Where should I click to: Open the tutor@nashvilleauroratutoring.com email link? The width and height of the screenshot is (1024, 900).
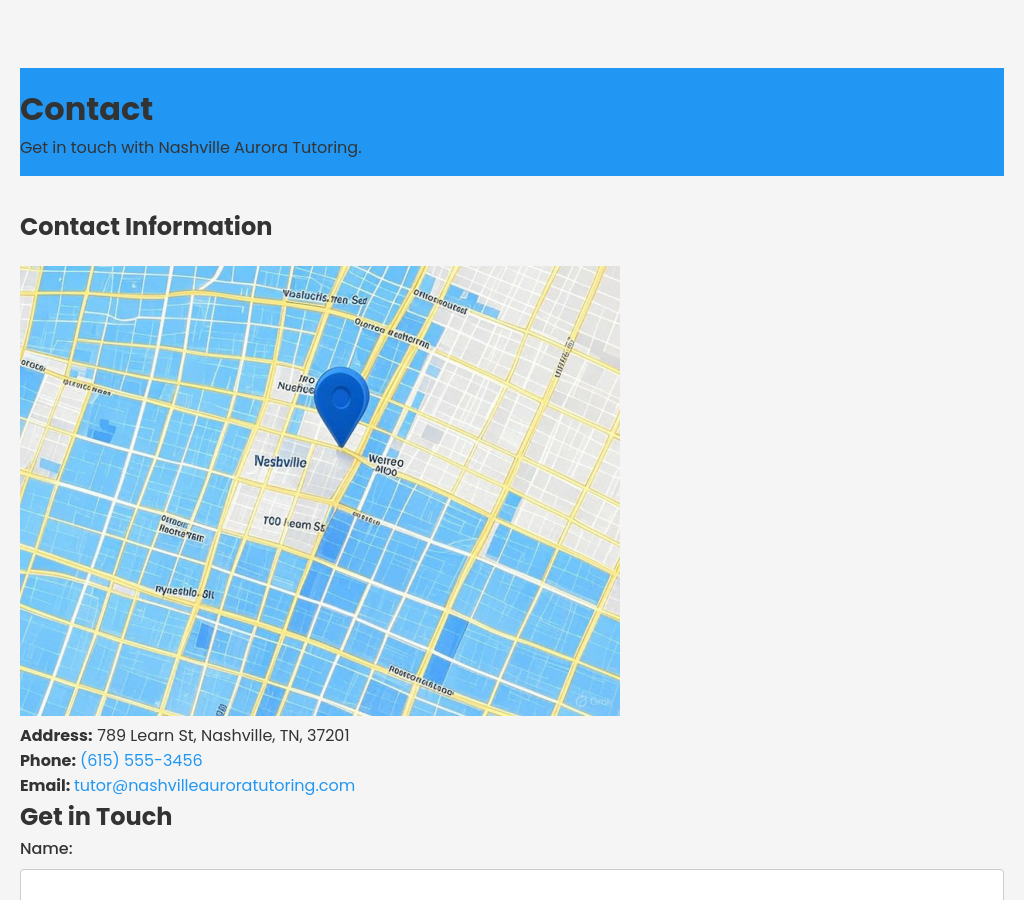pyautogui.click(x=214, y=785)
